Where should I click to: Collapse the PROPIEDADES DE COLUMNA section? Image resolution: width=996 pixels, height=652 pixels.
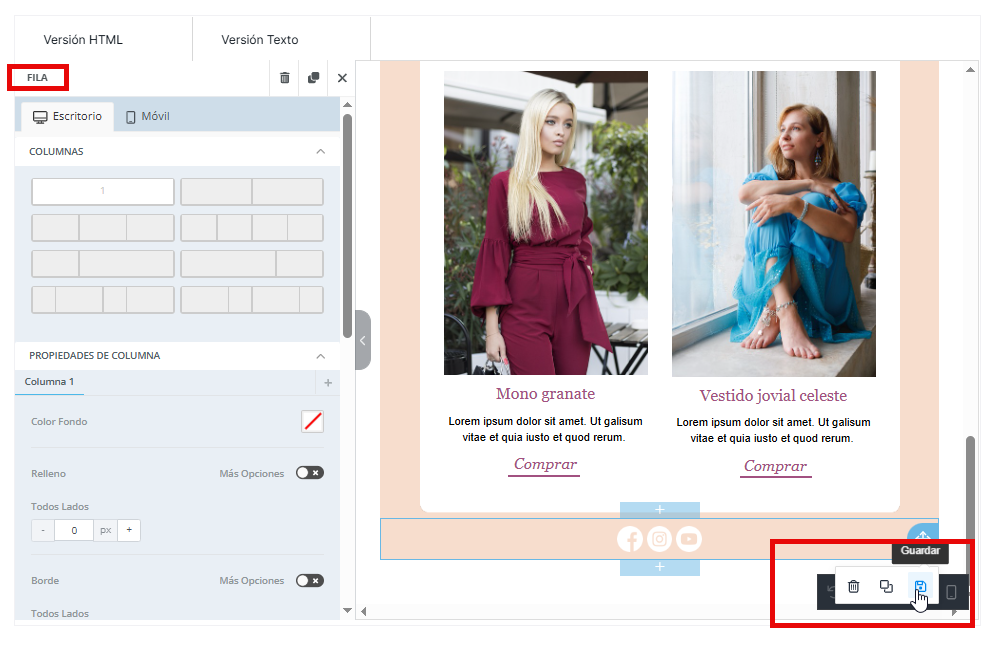(320, 356)
